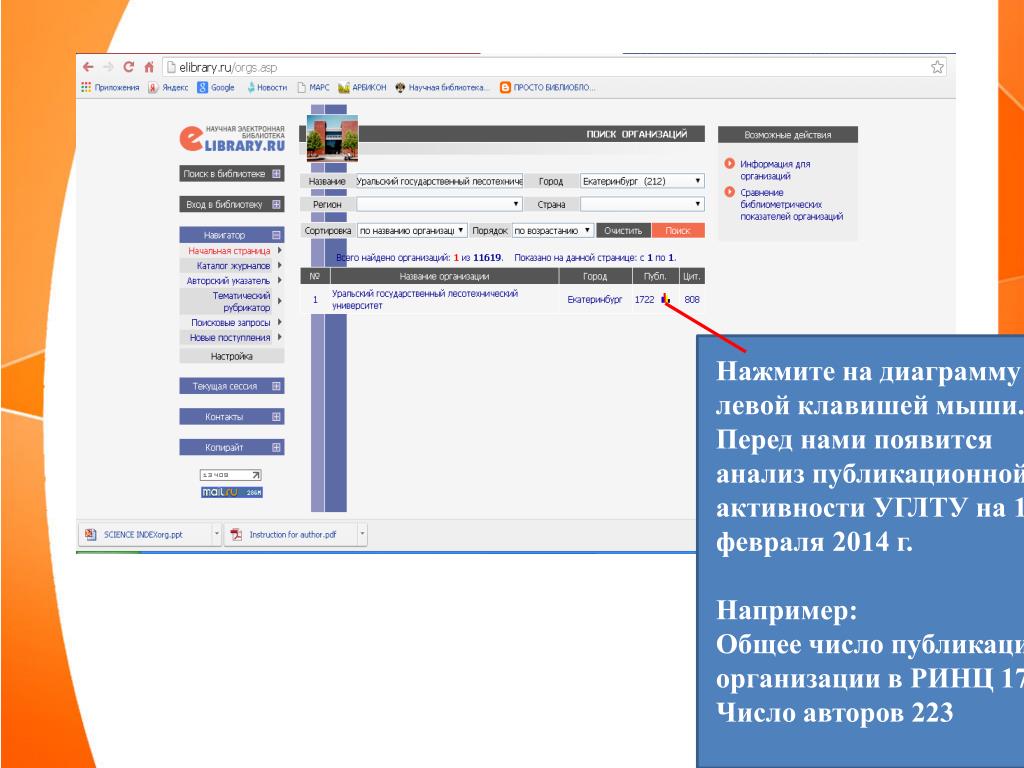Open the Страна dropdown
This screenshot has width=1024, height=768.
642,204
